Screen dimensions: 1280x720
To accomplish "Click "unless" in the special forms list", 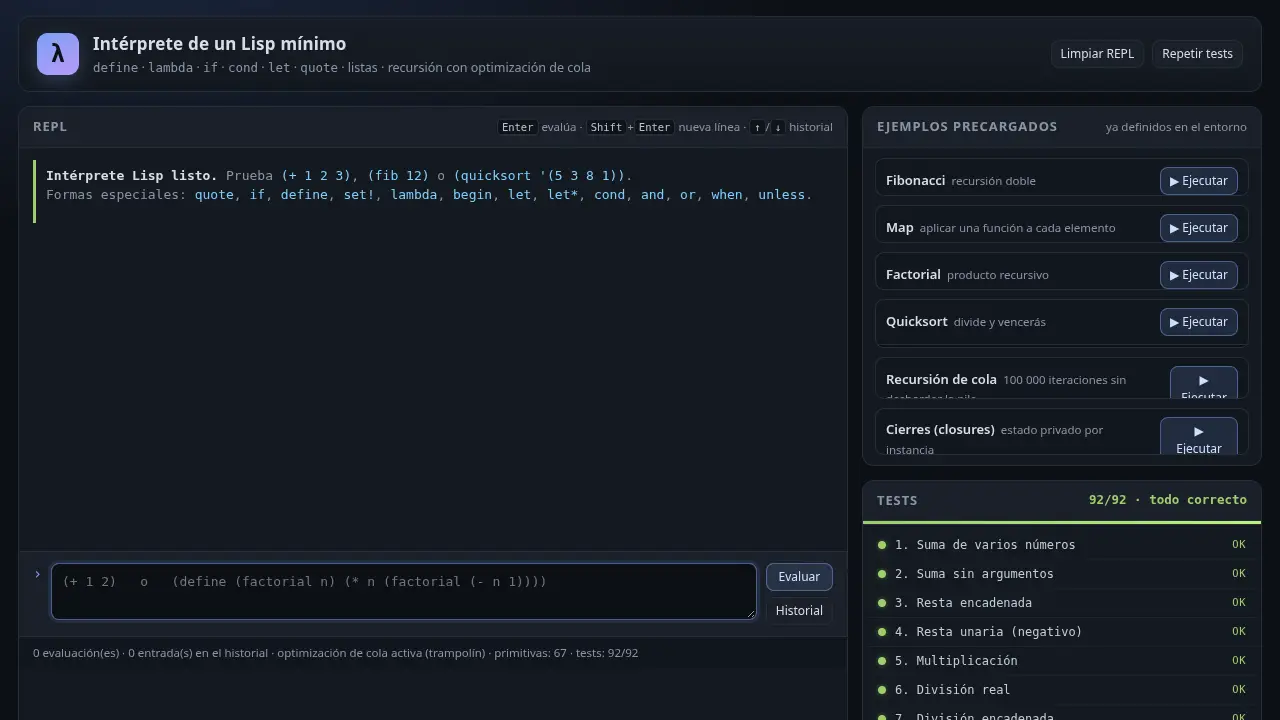I will (781, 195).
